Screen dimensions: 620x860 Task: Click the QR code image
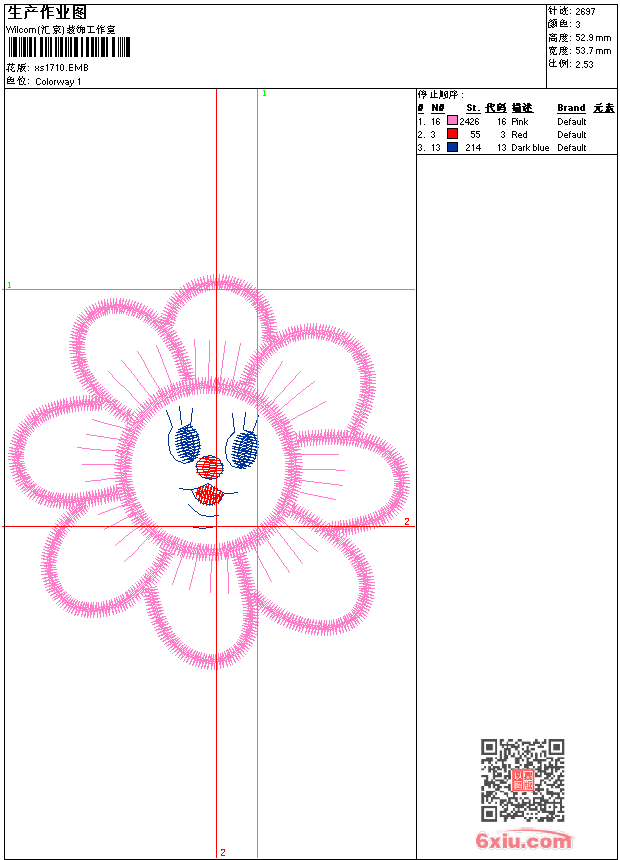pos(522,780)
